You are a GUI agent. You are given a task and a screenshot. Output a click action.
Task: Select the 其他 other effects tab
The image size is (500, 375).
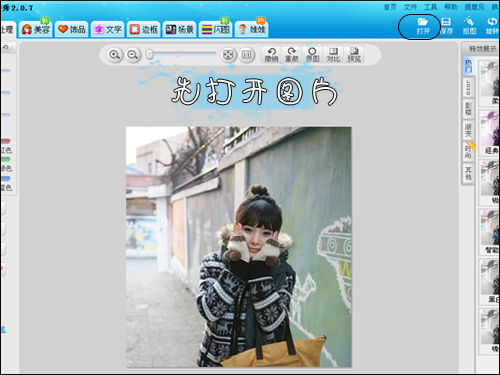click(x=468, y=174)
